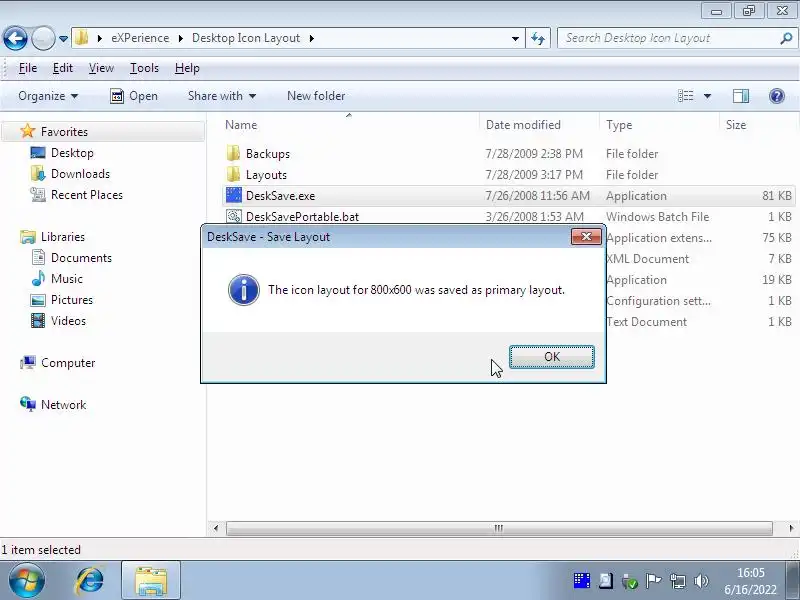This screenshot has height=600, width=800.
Task: Click the taskbar clock showing 16:05
Action: tap(751, 581)
